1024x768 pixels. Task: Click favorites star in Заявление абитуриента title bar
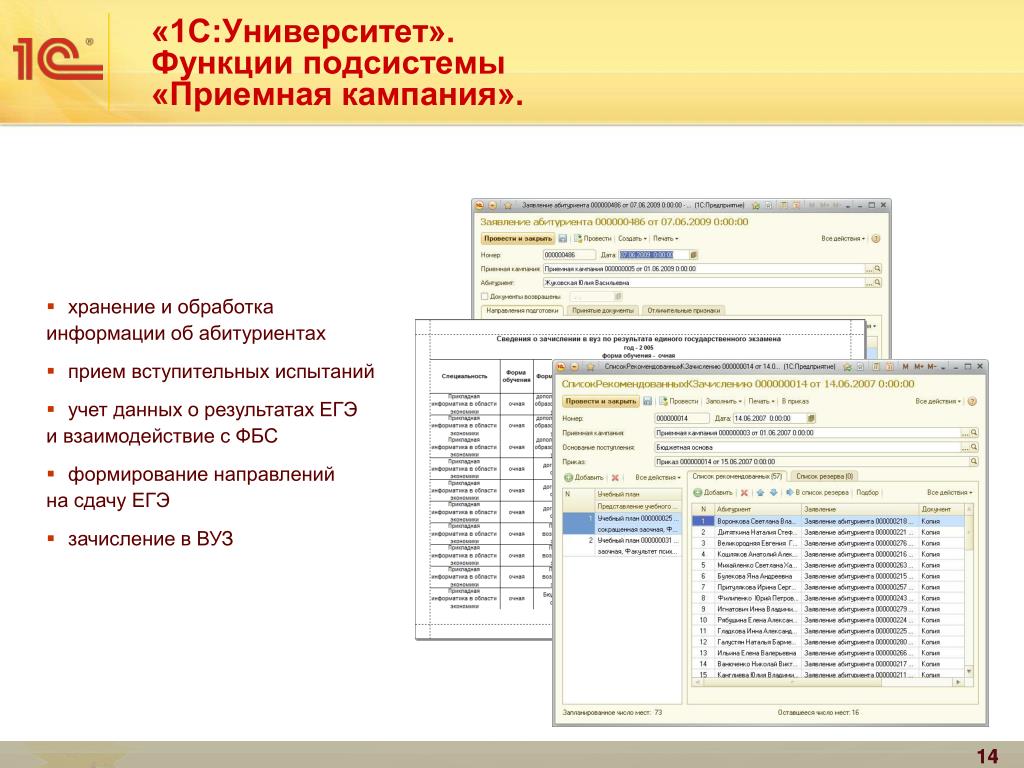click(508, 205)
